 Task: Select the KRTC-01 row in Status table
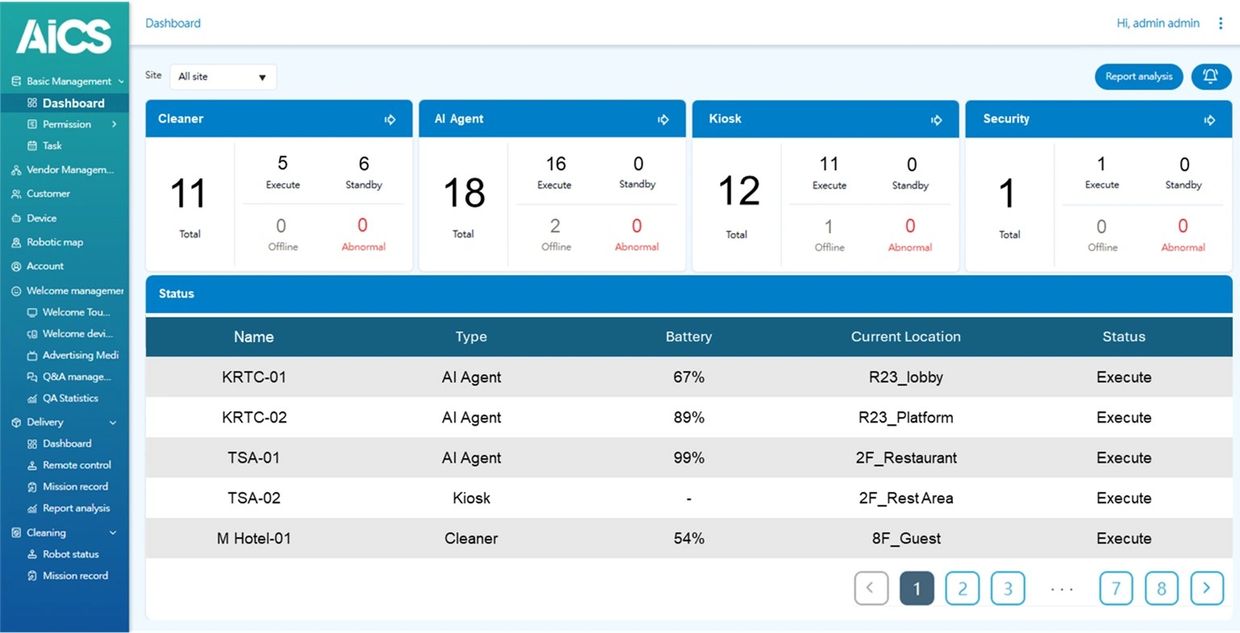[x=688, y=377]
